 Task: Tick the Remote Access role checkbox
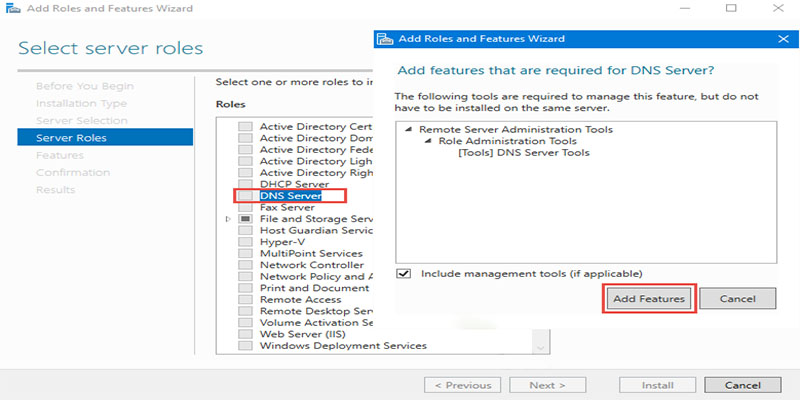point(245,299)
